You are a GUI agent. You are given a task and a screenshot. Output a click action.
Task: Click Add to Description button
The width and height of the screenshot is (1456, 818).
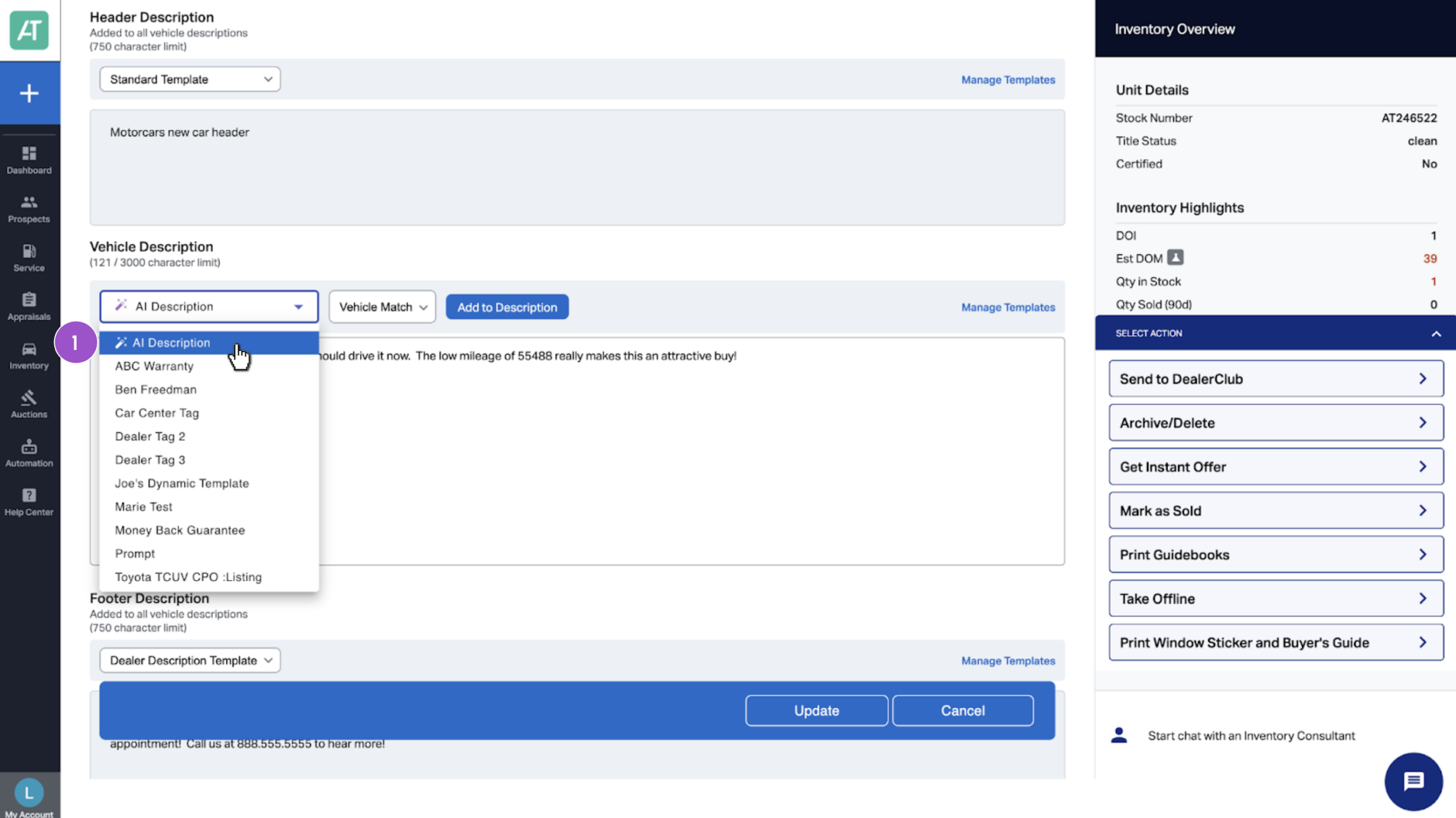pos(507,307)
